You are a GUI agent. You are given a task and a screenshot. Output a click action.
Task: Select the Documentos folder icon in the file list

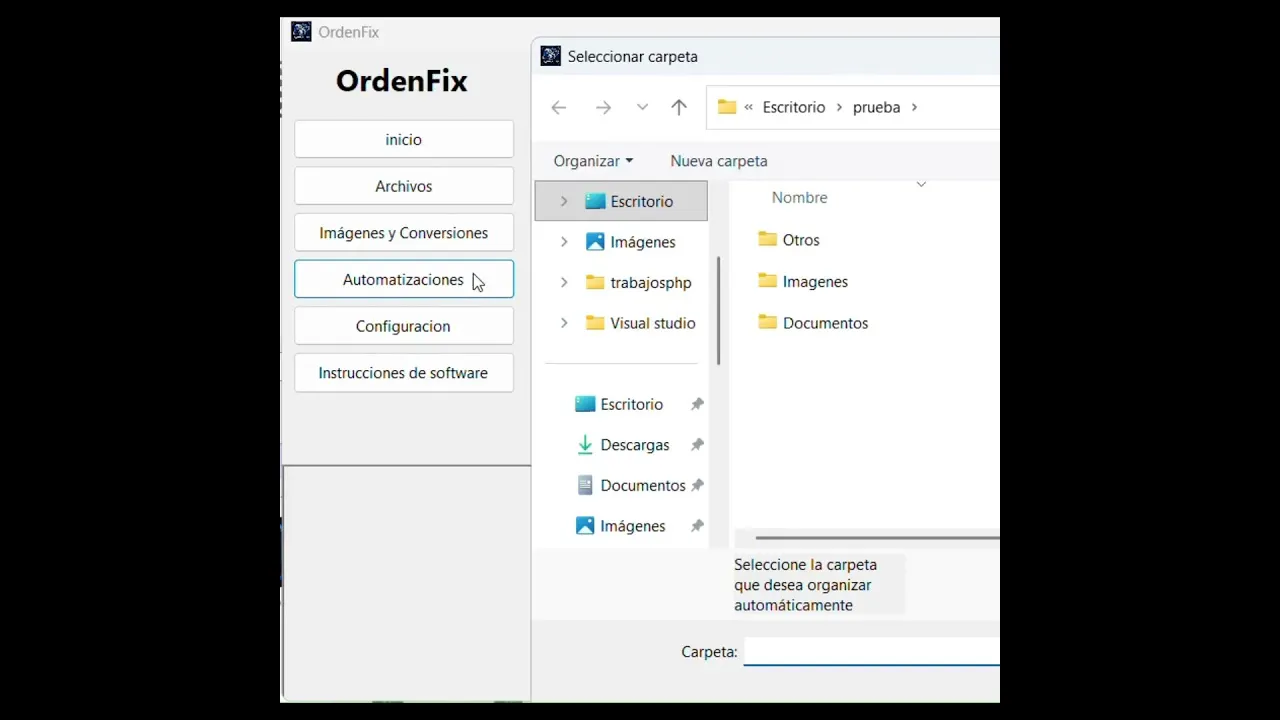click(768, 322)
